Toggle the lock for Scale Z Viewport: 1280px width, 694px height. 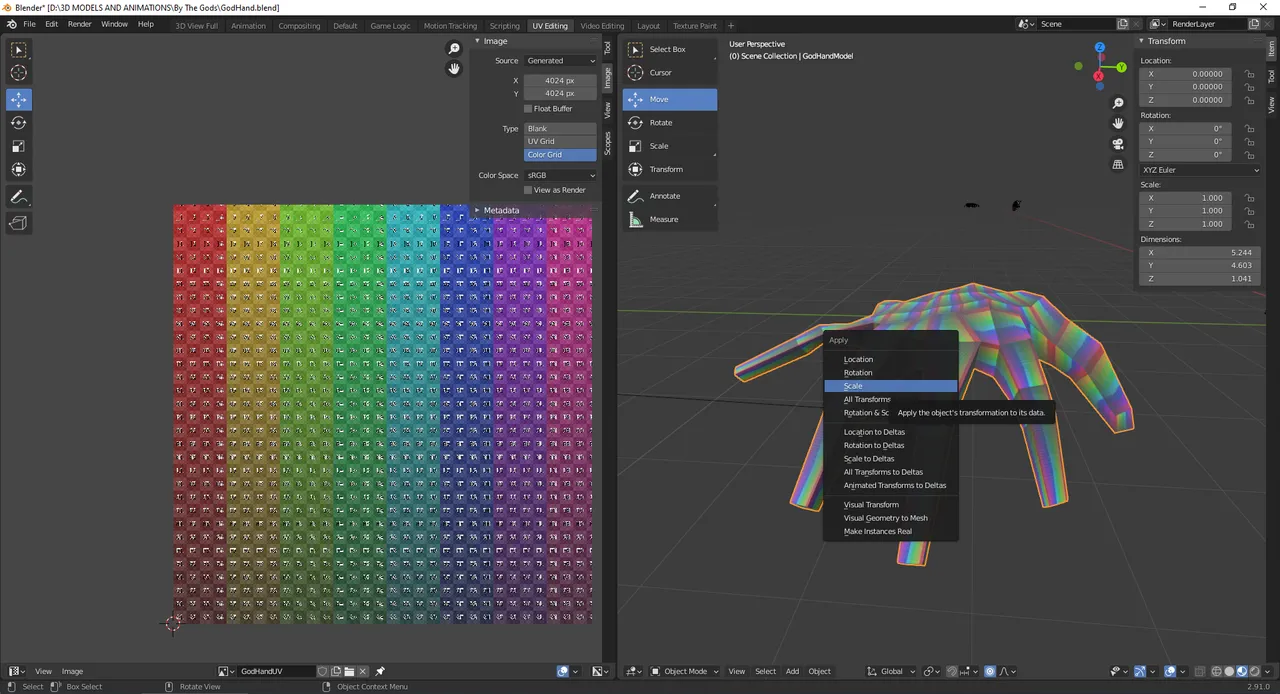[x=1249, y=224]
